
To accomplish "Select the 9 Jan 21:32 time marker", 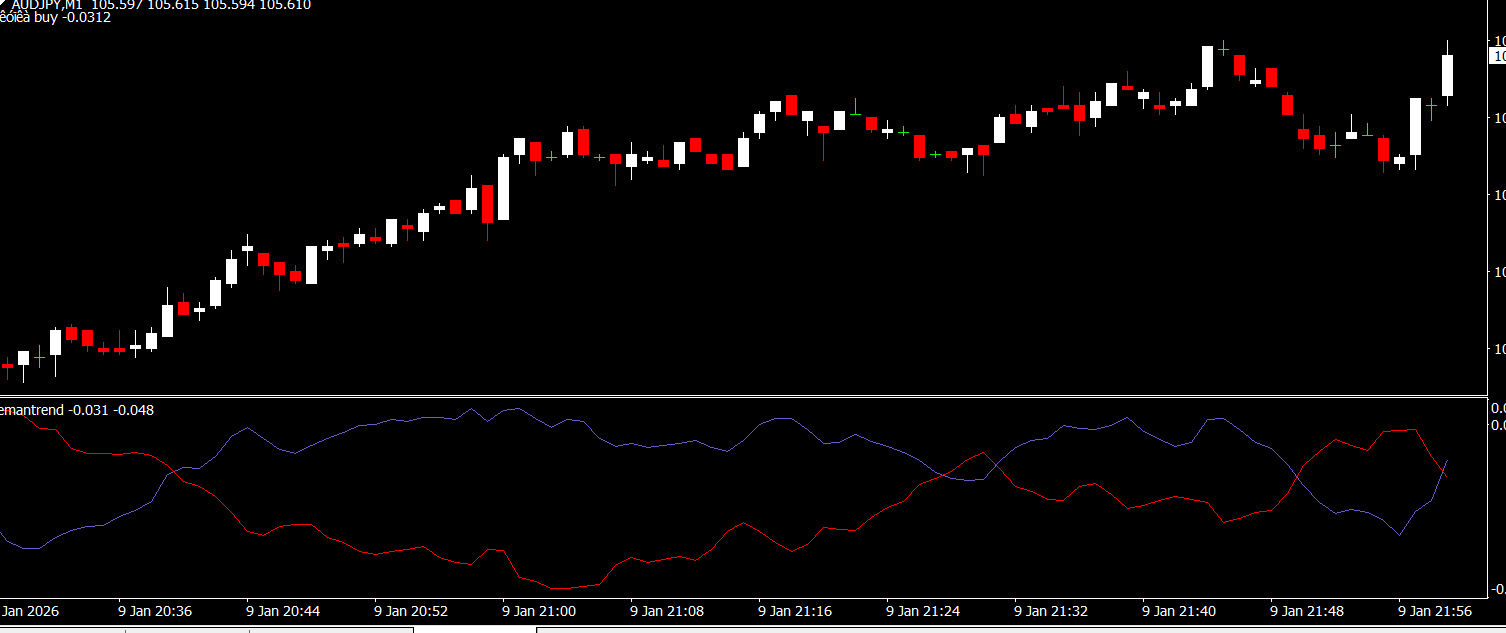I will point(1051,610).
